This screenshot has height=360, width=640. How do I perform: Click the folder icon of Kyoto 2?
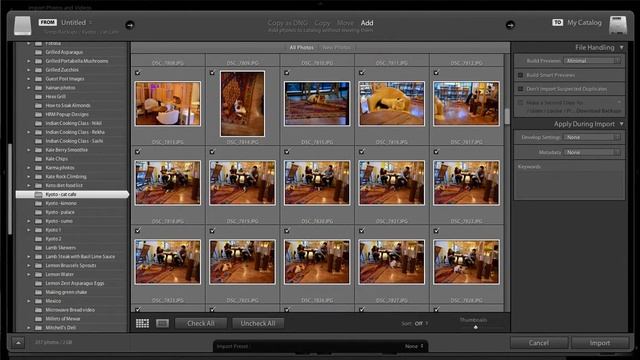[38, 239]
